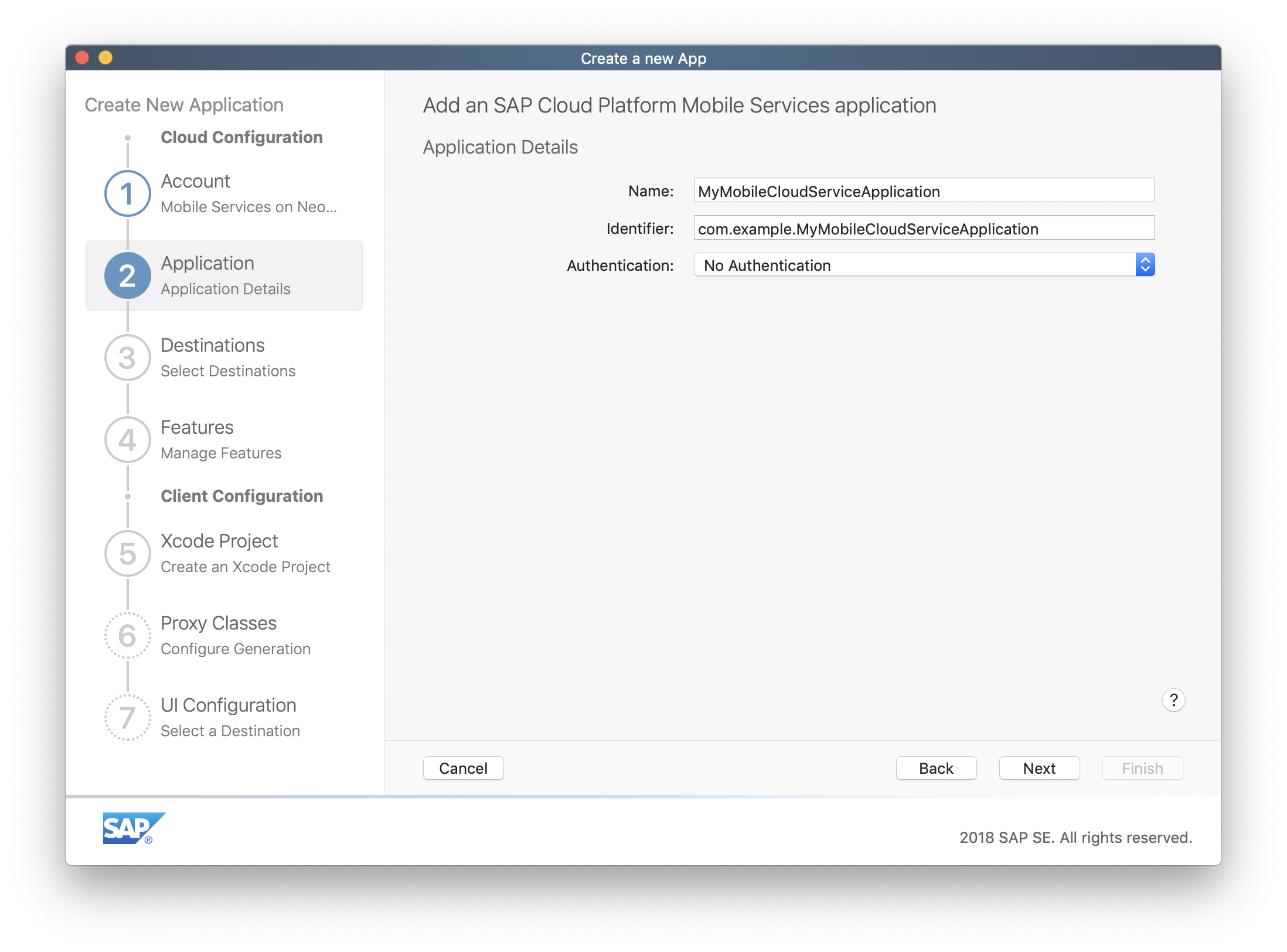Click the 'Authentication:' field label
Image resolution: width=1287 pixels, height=952 pixels.
click(x=620, y=266)
